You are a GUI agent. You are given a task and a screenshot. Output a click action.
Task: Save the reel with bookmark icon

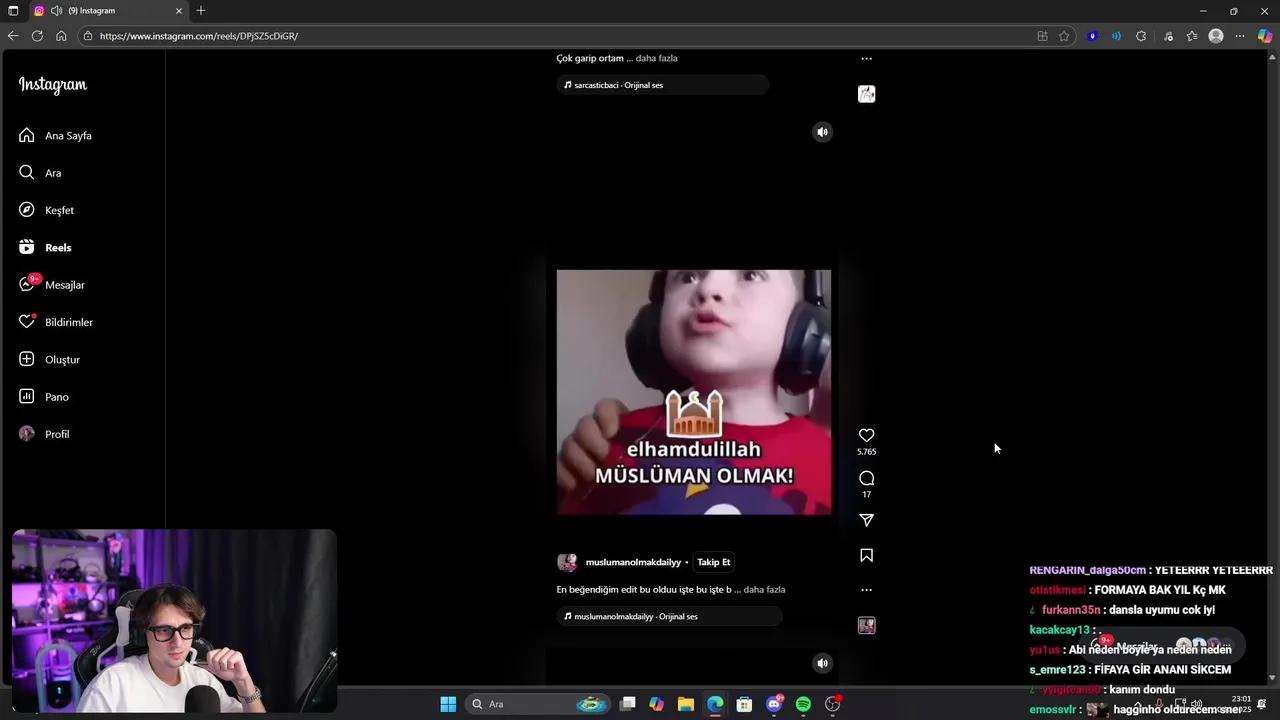pos(866,555)
